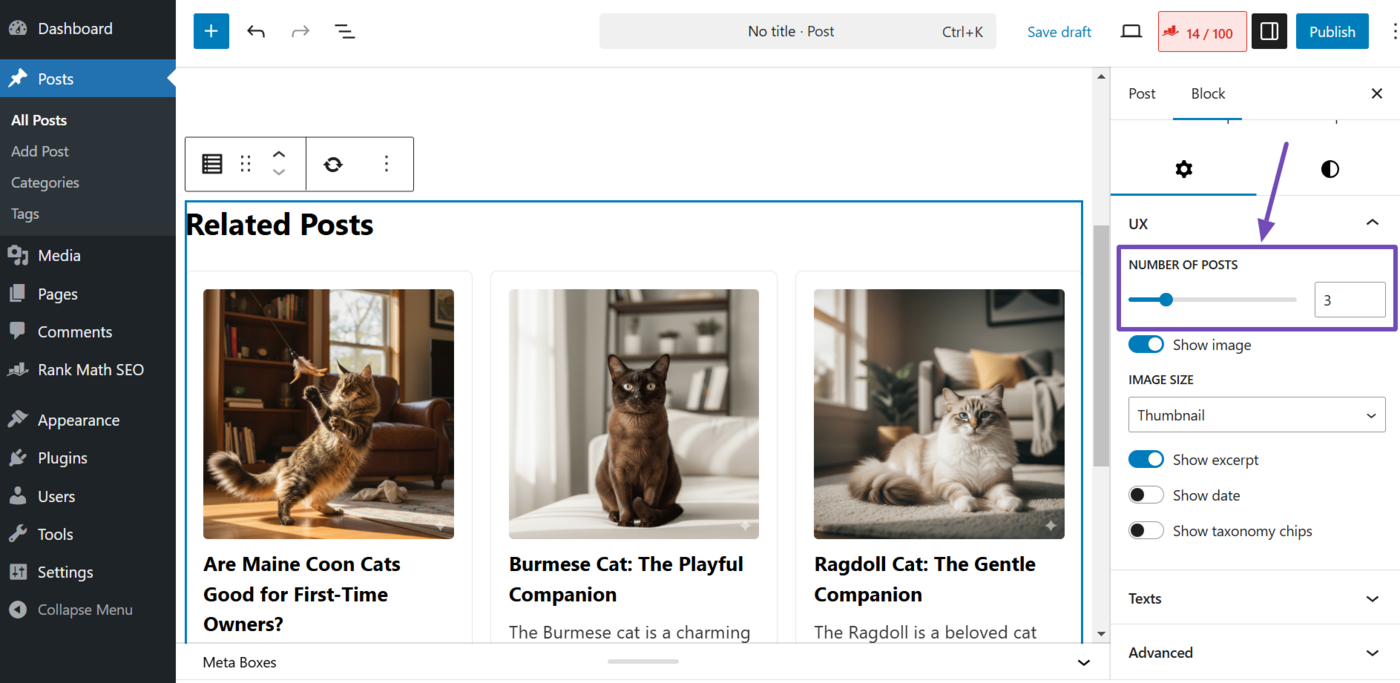Open the Image Size dropdown
This screenshot has height=683, width=1400.
(x=1256, y=415)
